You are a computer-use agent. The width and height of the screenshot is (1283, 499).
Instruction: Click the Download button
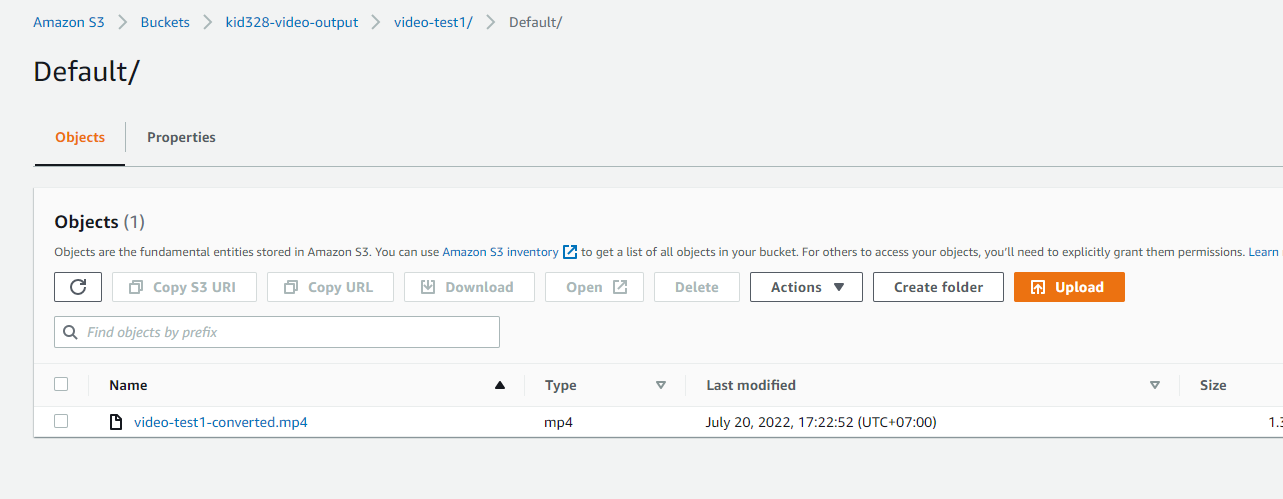(469, 287)
